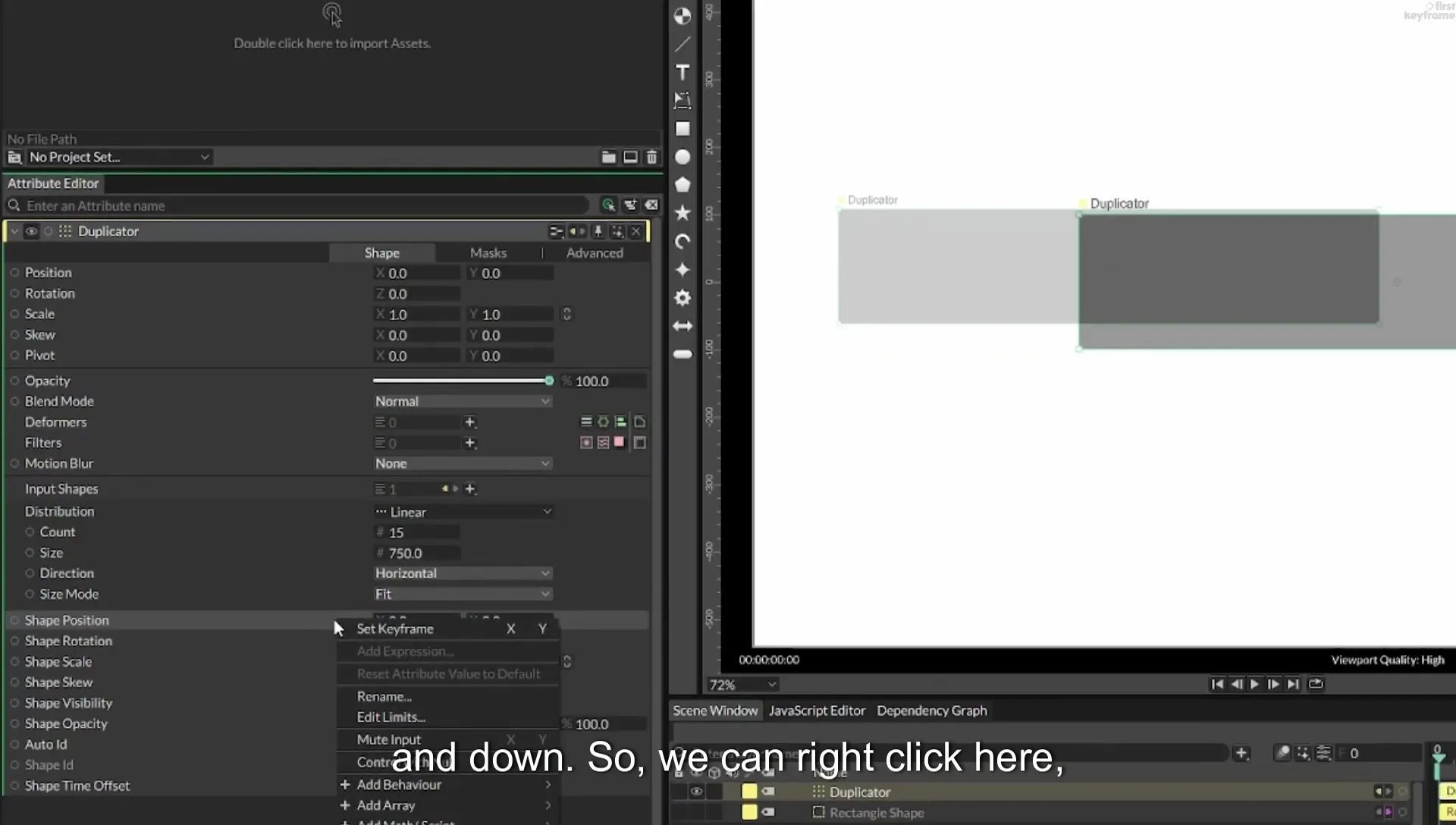The image size is (1456, 825).
Task: Select the Arc shape tool
Action: pos(682,241)
